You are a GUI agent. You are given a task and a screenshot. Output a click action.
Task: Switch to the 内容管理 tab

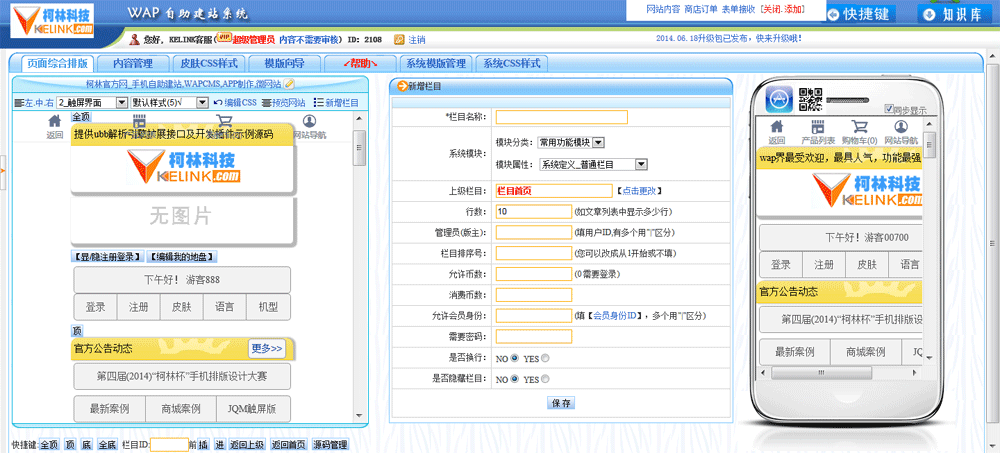pos(133,63)
